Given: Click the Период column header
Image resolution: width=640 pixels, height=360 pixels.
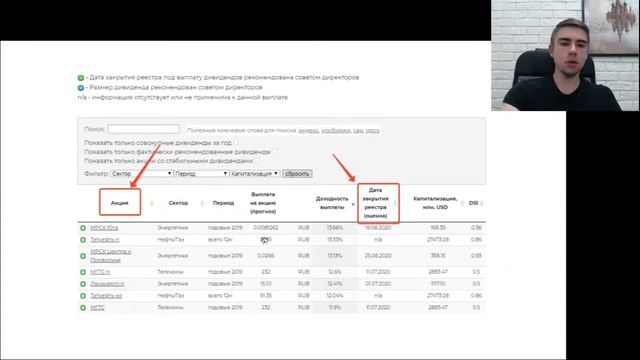Looking at the screenshot, I should pyautogui.click(x=223, y=203).
